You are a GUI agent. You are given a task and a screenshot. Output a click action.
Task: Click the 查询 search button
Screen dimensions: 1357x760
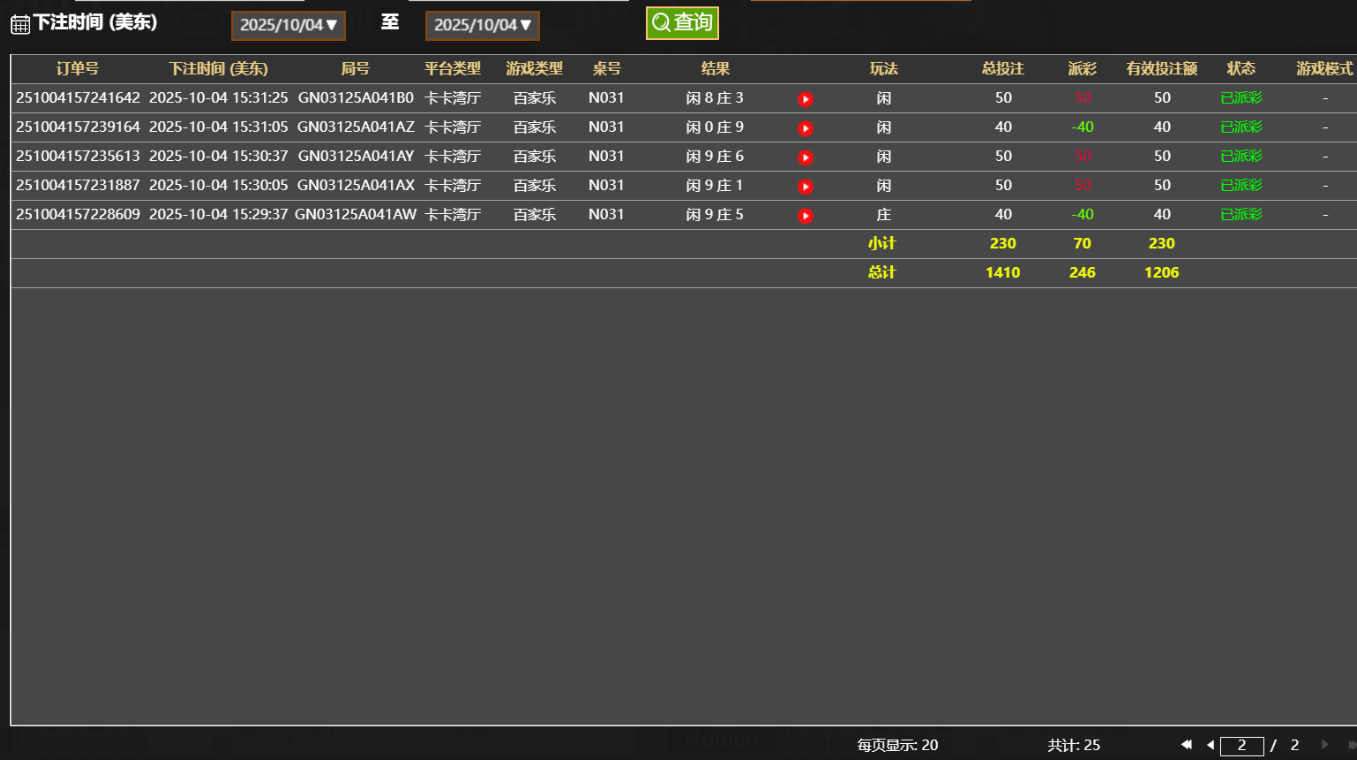tap(682, 23)
